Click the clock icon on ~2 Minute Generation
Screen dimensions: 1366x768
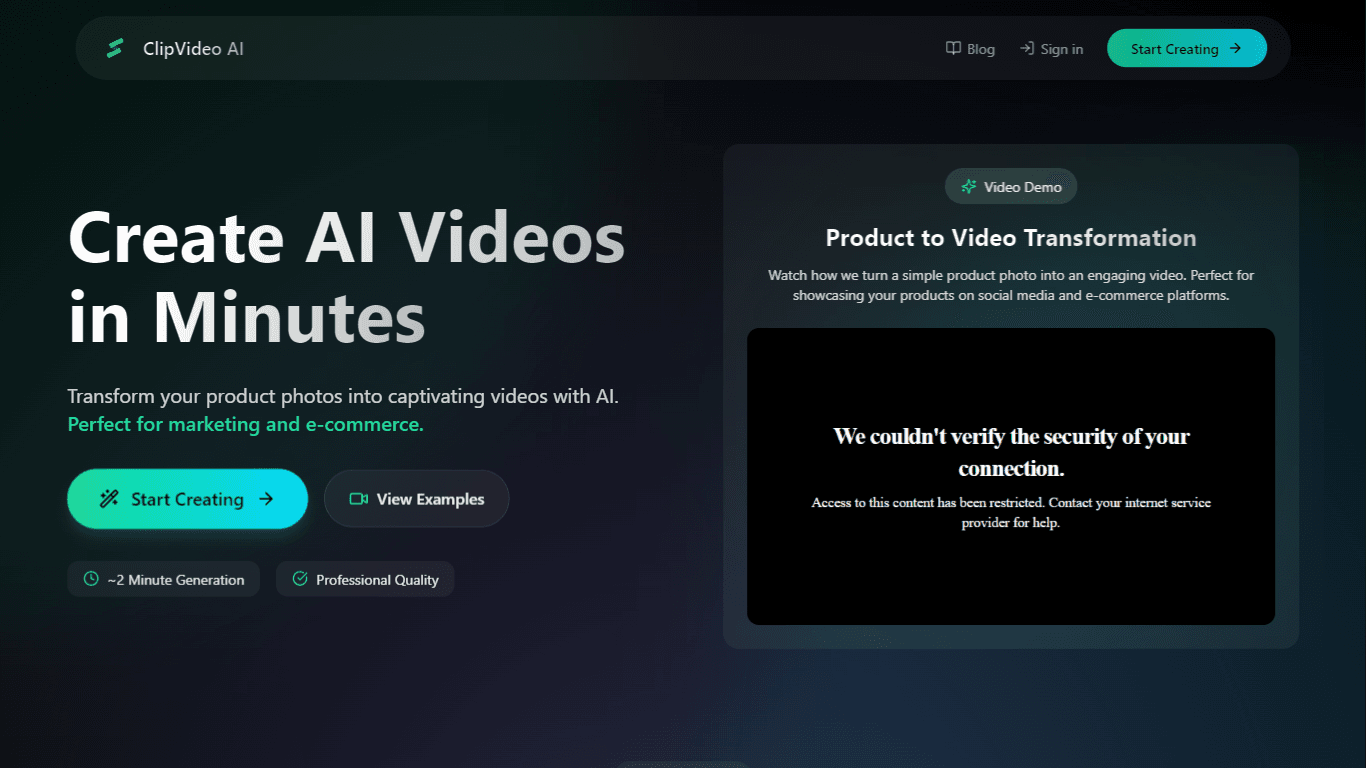(x=91, y=579)
